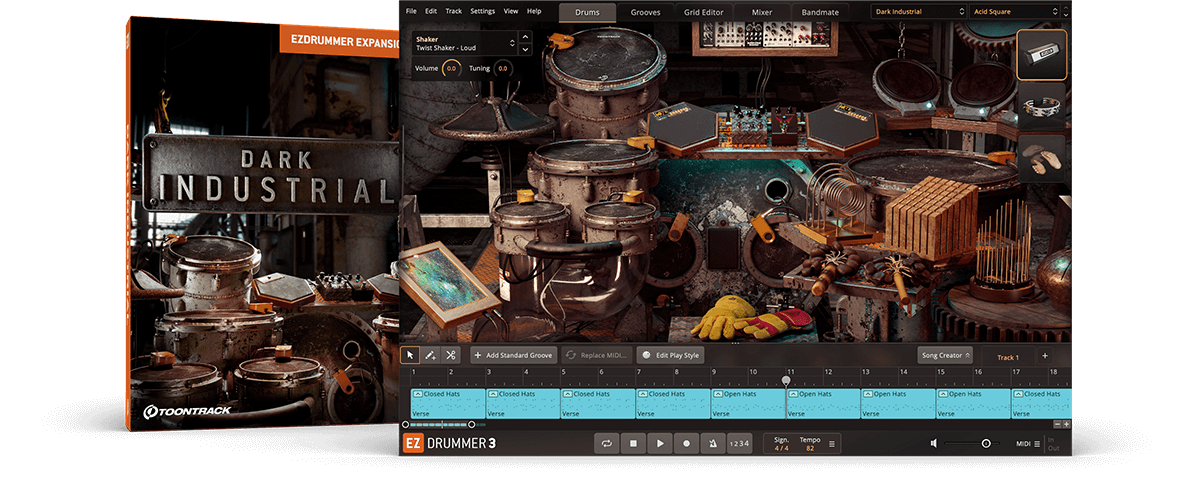Screen dimensions: 1200x488
Task: Click the playhead marker on the timeline
Action: pyautogui.click(x=786, y=380)
